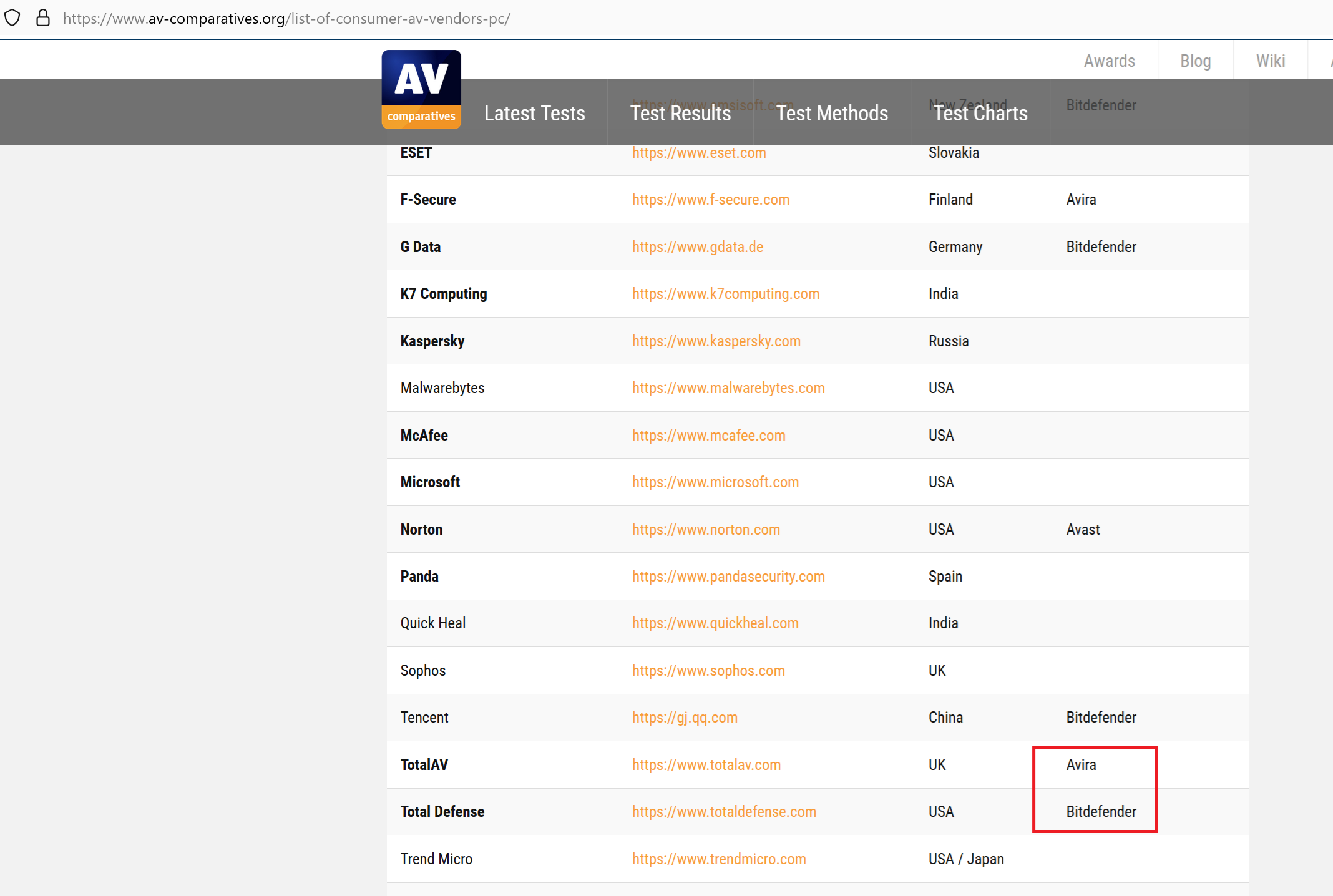Open the Tencent gj.qq.com link
The image size is (1333, 896).
click(x=685, y=718)
